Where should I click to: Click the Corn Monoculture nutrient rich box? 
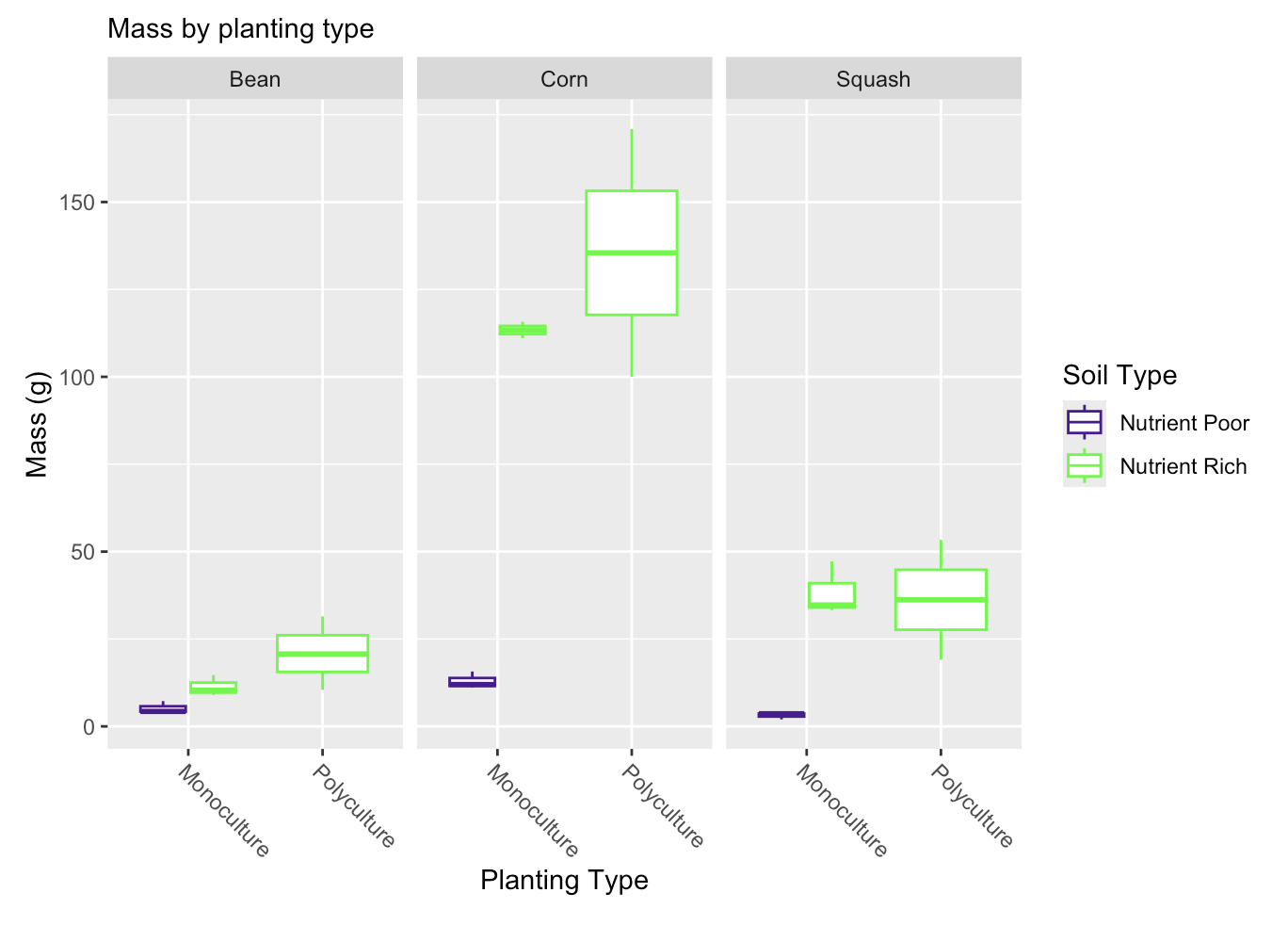point(523,330)
